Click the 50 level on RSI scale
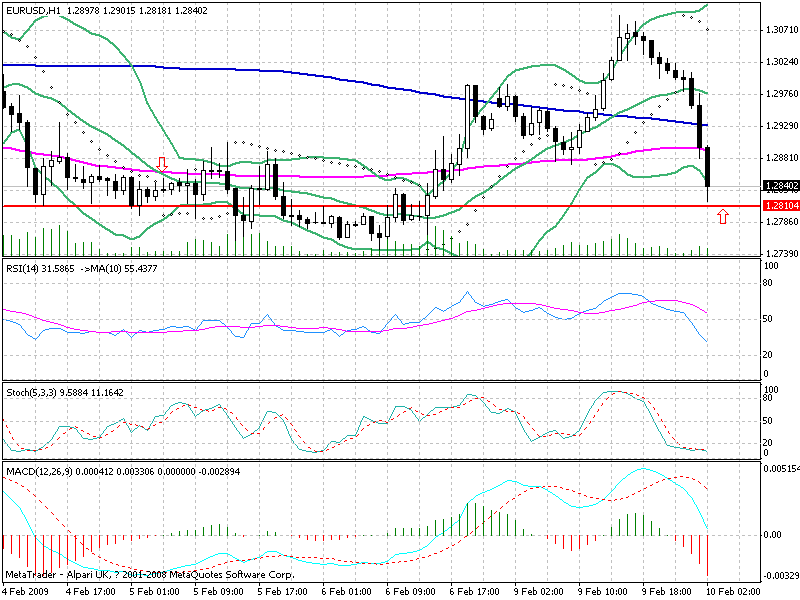The height and width of the screenshot is (600, 800). tap(767, 319)
